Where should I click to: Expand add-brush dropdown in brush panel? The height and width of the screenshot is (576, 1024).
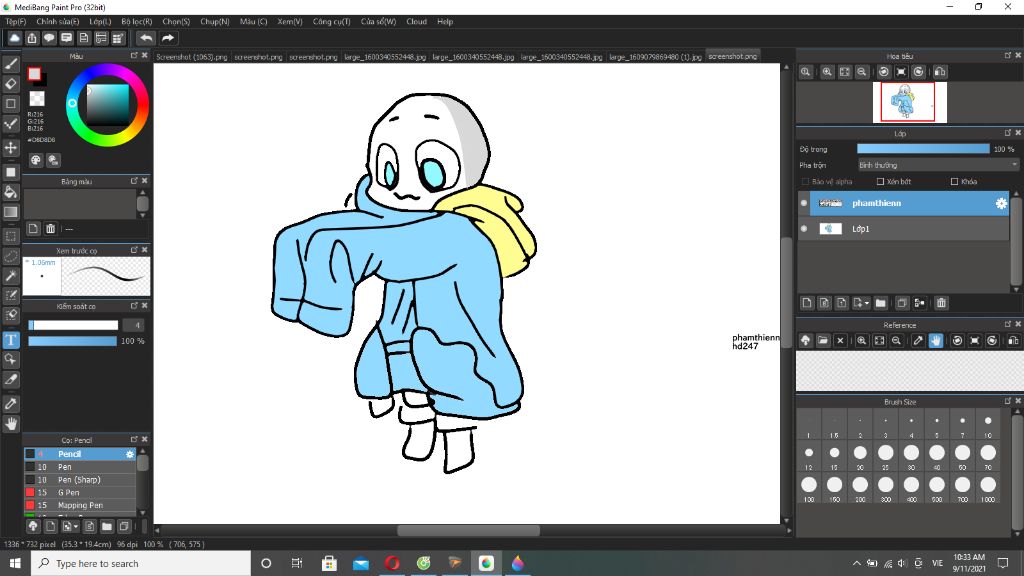point(76,526)
